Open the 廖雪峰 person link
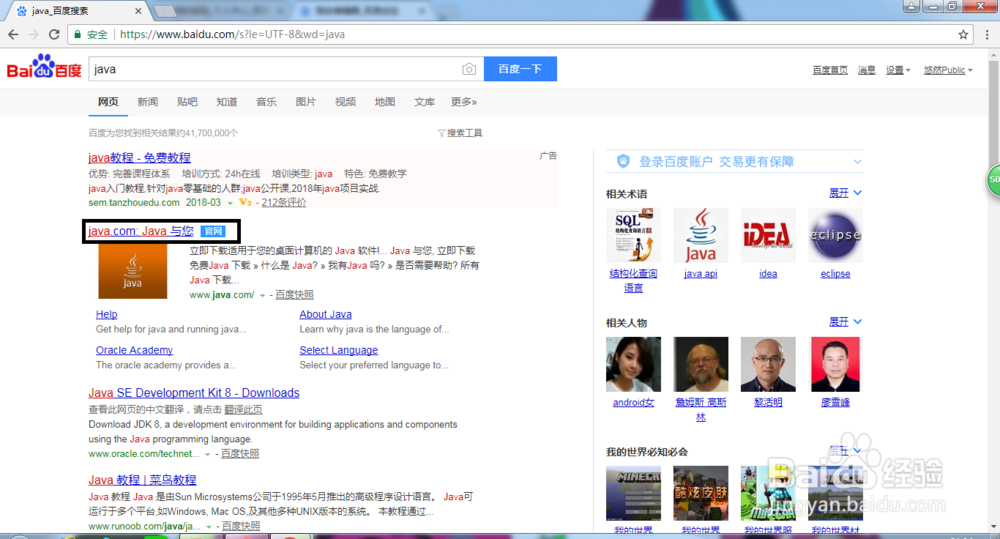Viewport: 1000px width, 539px height. tap(835, 402)
